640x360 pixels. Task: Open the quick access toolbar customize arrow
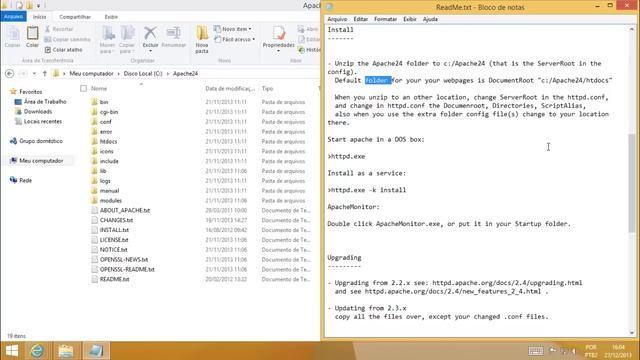point(39,6)
